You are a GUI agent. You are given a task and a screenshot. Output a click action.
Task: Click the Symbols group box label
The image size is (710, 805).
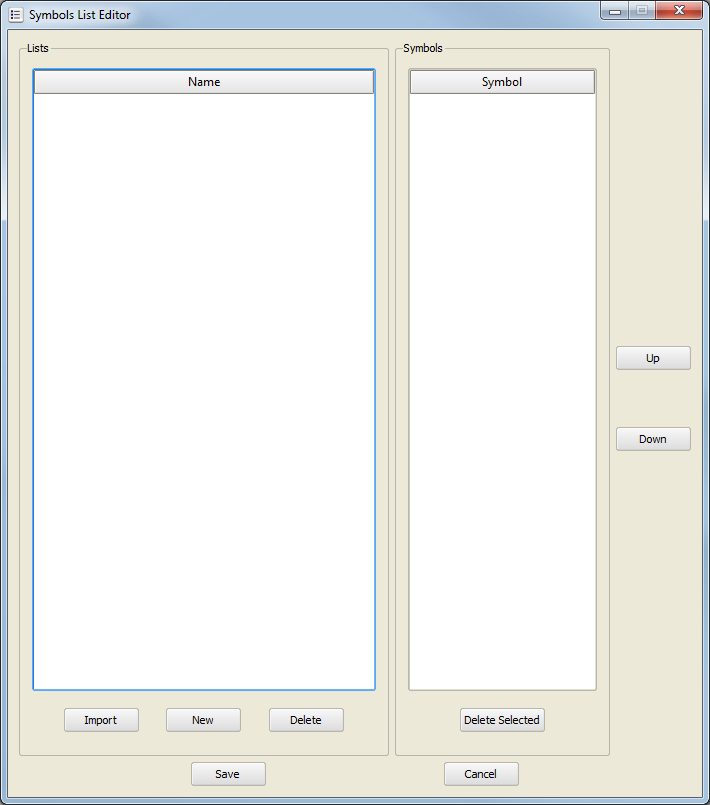[423, 48]
